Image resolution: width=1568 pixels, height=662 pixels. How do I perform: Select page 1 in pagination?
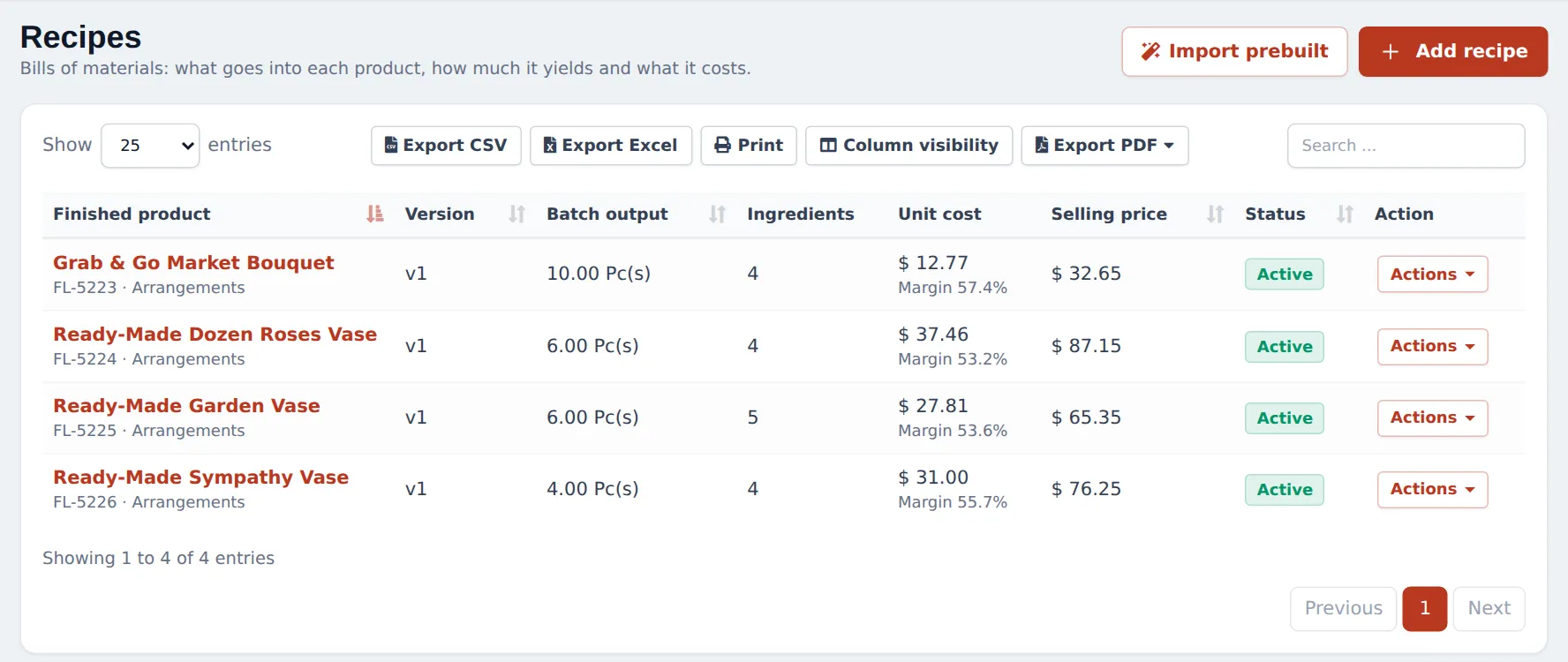click(1424, 608)
